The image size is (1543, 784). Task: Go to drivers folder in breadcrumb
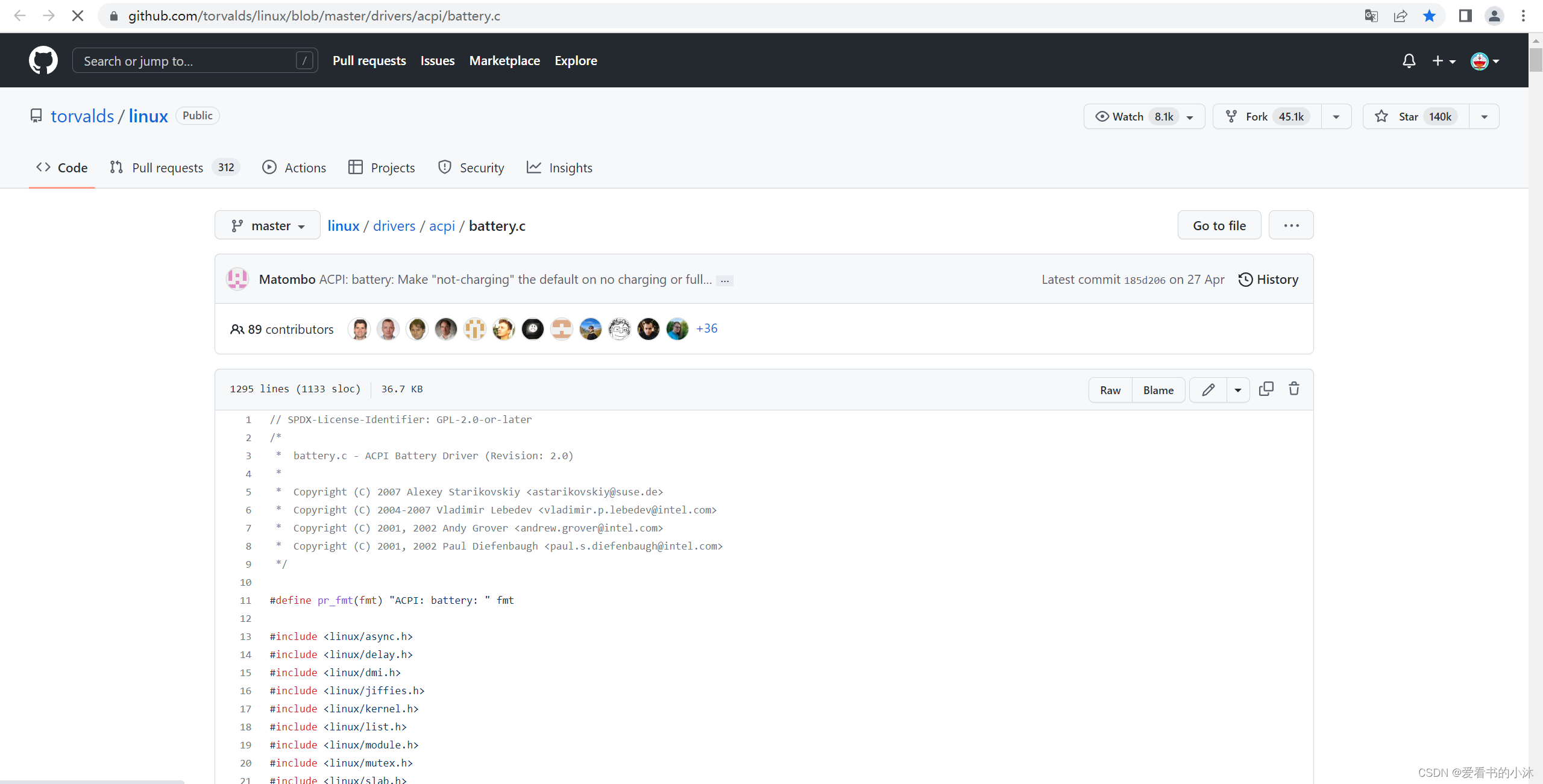394,225
